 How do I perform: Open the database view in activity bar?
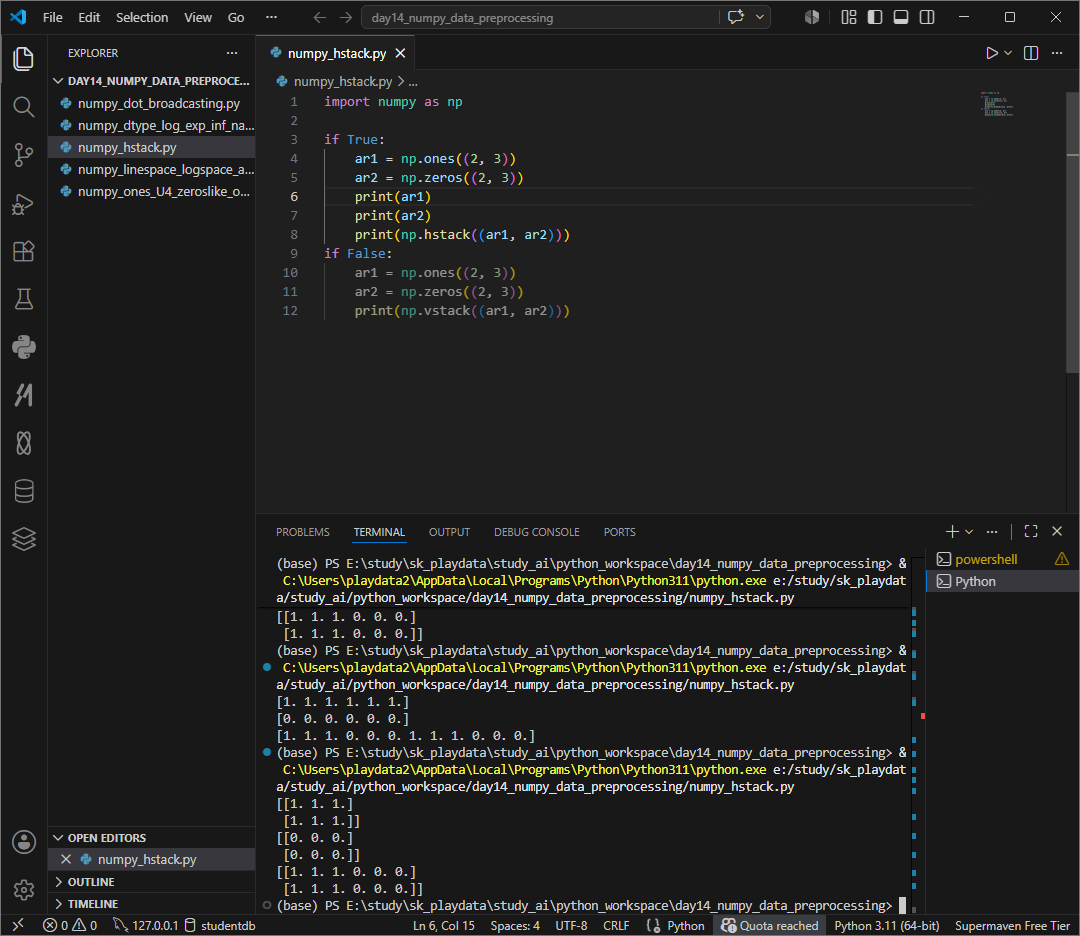[23, 491]
